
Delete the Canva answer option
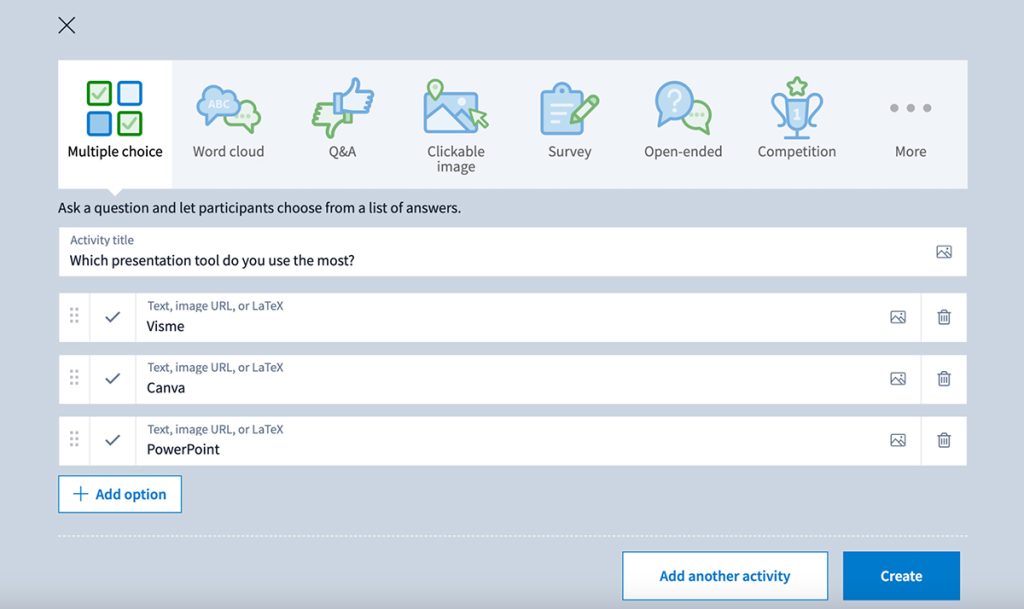[943, 378]
